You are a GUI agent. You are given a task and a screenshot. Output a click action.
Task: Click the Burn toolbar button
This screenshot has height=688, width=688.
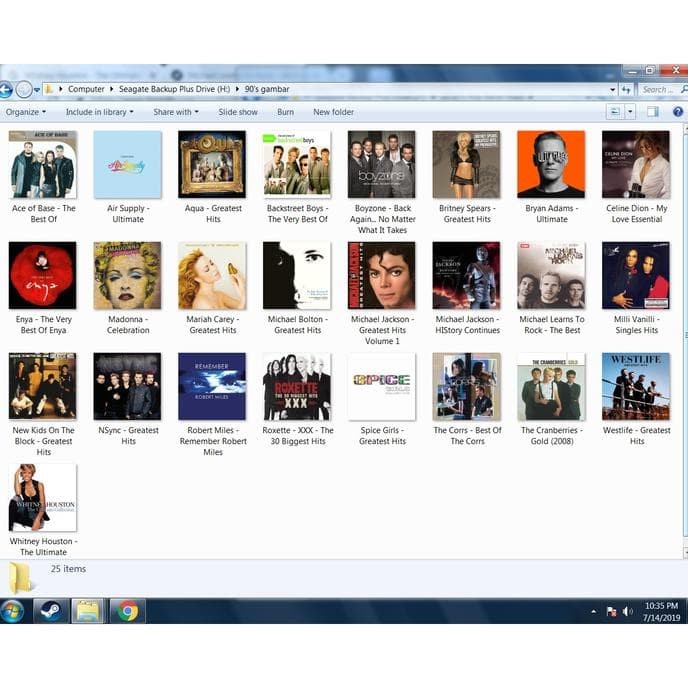point(286,112)
